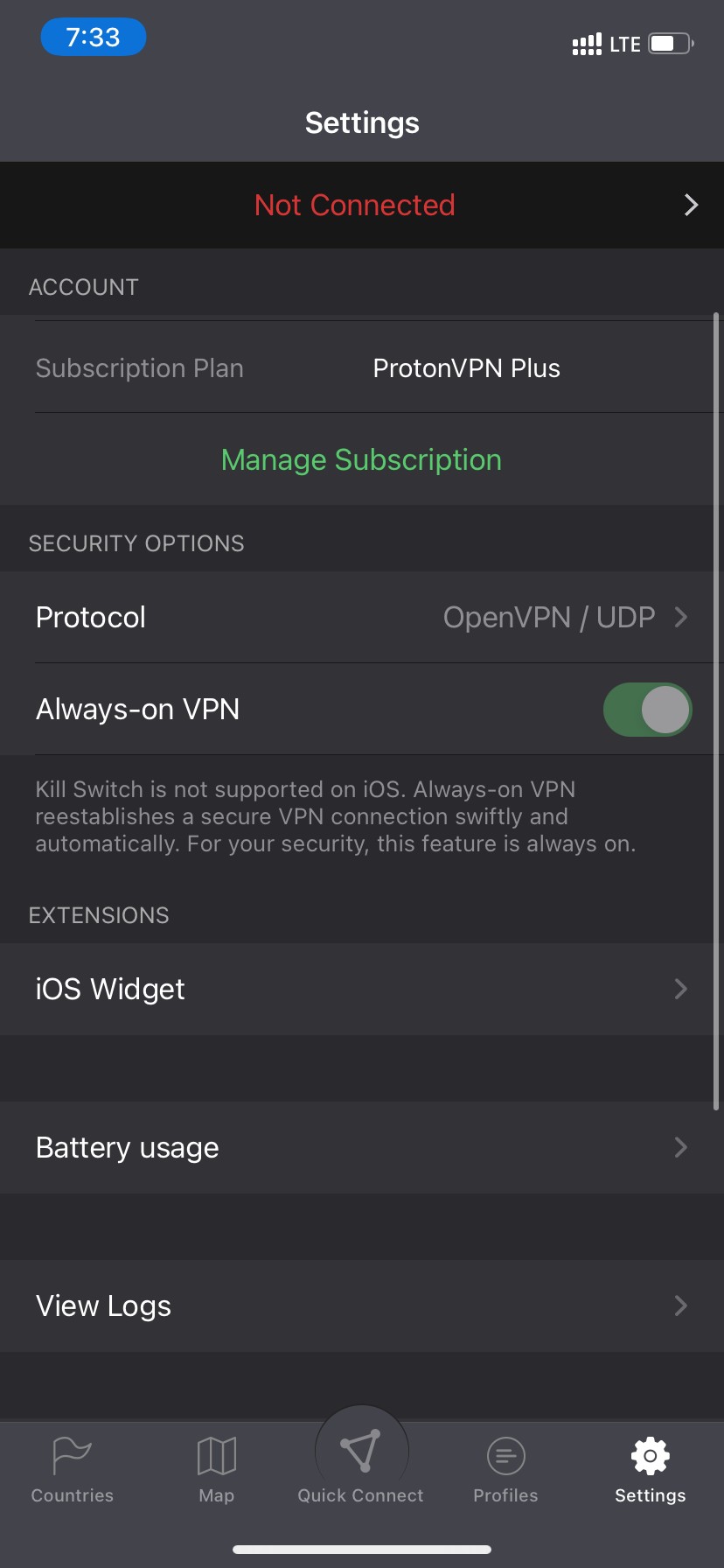Open the Map icon in bottom bar
This screenshot has width=724, height=1568.
click(x=217, y=1456)
